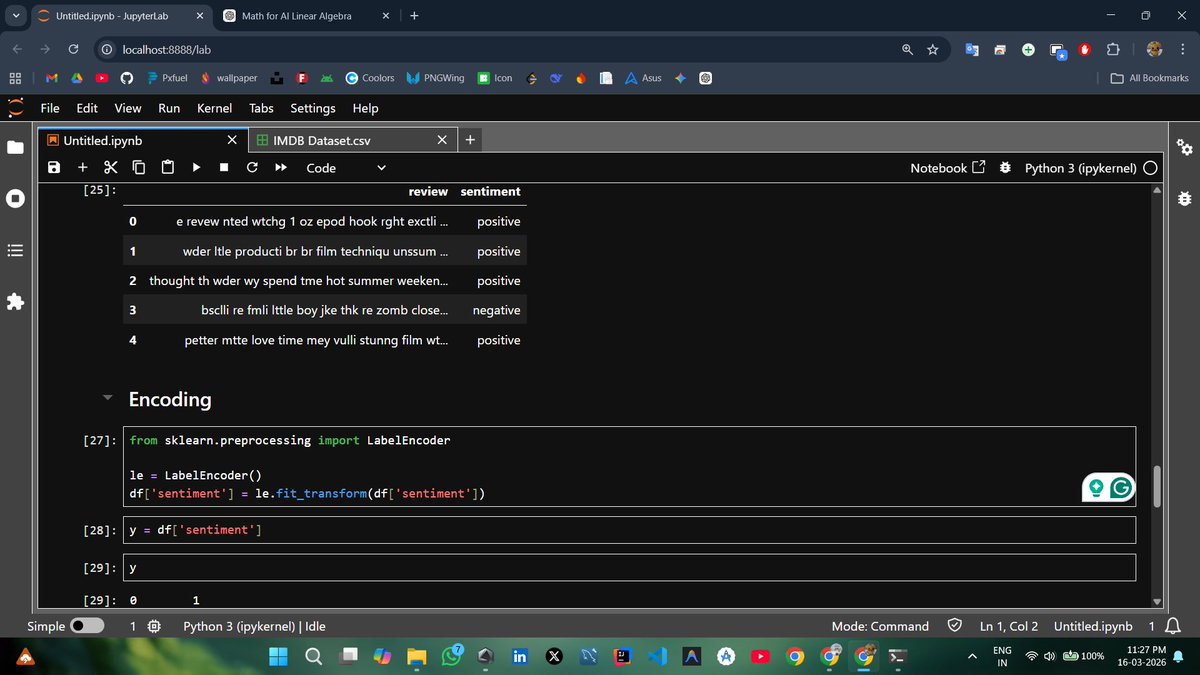1200x675 pixels.
Task: Run the selected cell
Action: point(196,168)
